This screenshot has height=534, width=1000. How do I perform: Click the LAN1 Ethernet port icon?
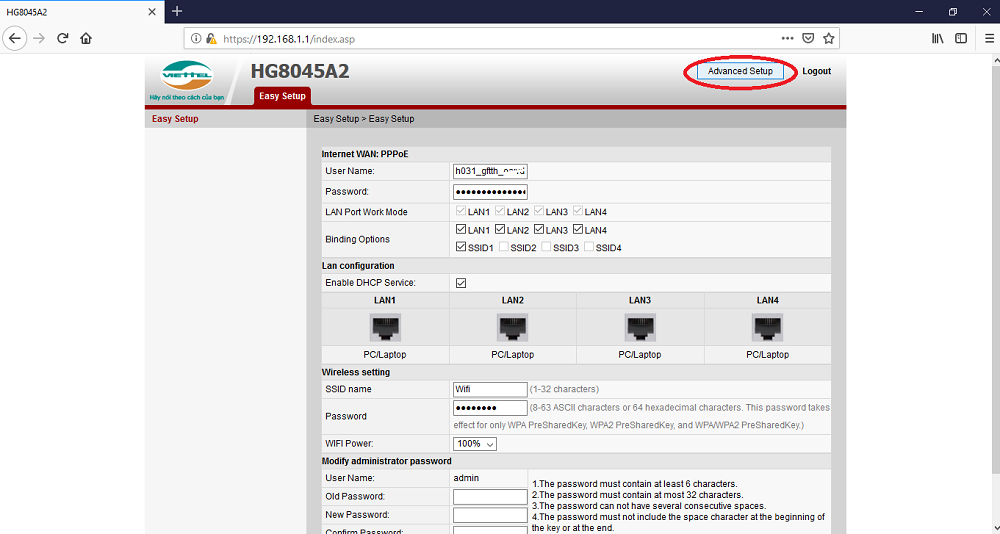tap(385, 327)
